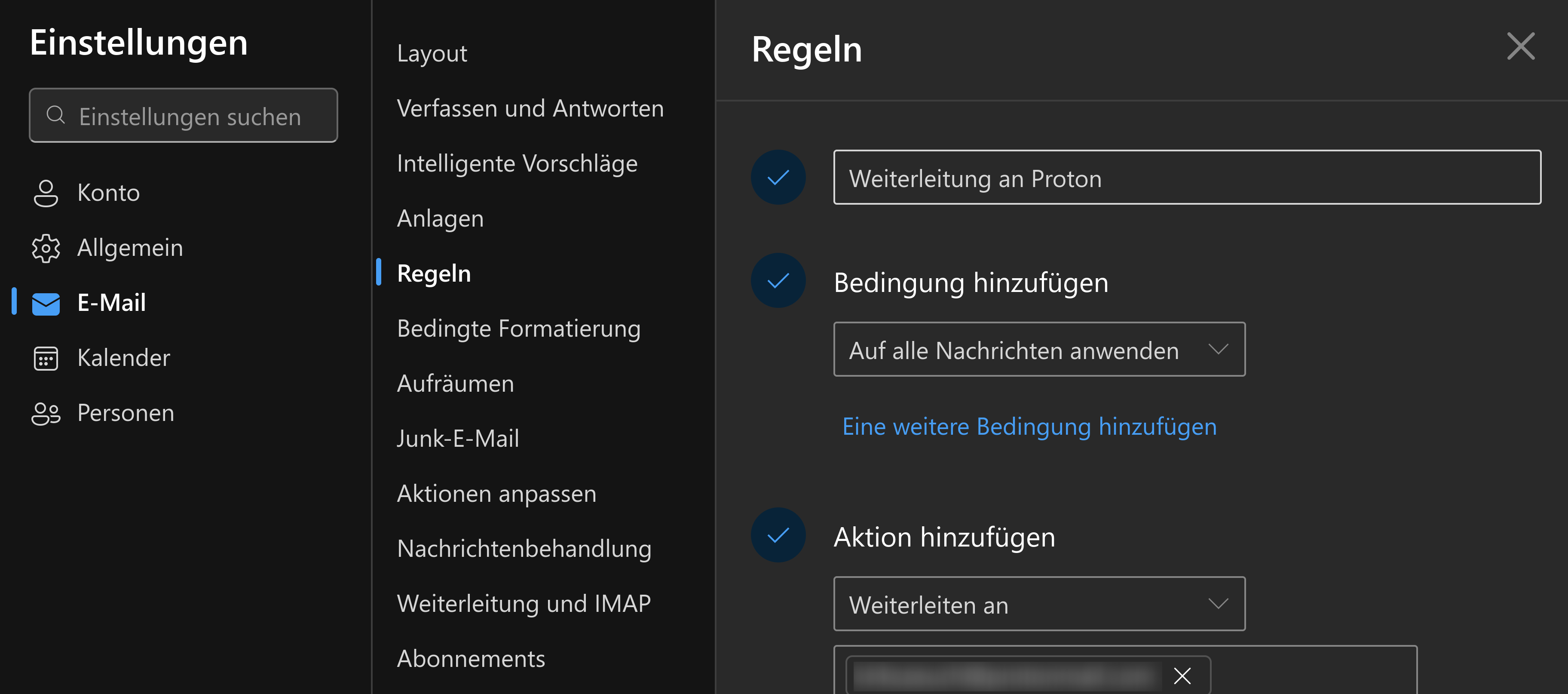Open the Verfassen und Antworten section

tap(530, 108)
